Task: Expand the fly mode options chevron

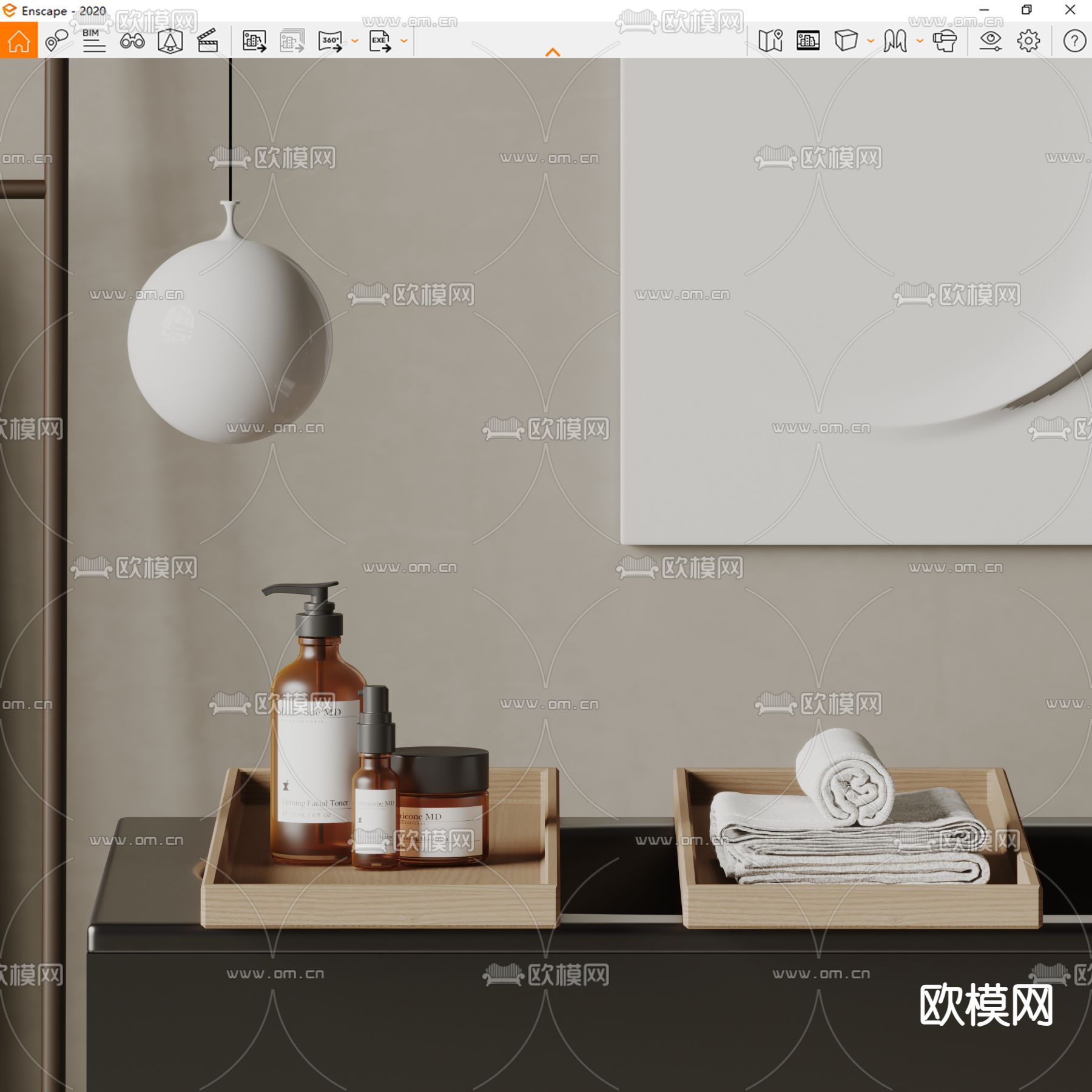Action: 918,42
